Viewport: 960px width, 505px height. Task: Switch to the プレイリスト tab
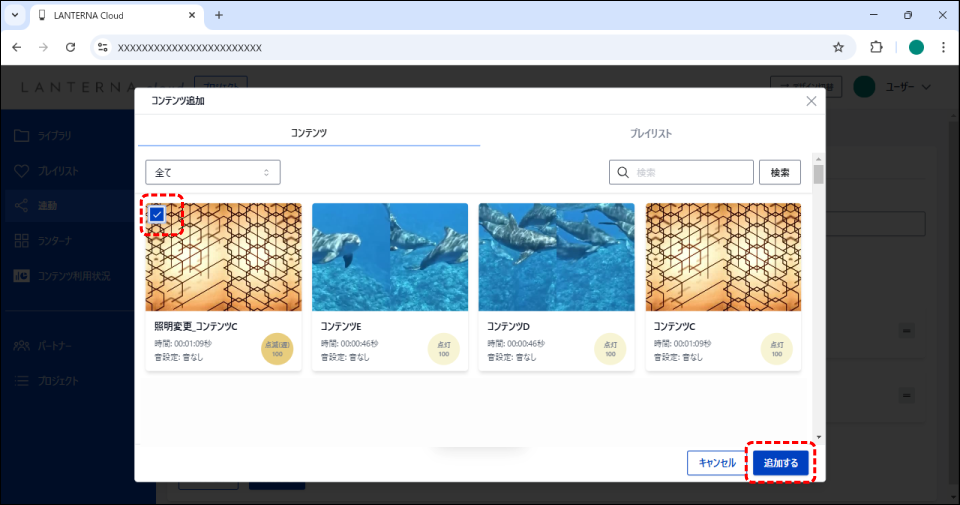point(651,132)
